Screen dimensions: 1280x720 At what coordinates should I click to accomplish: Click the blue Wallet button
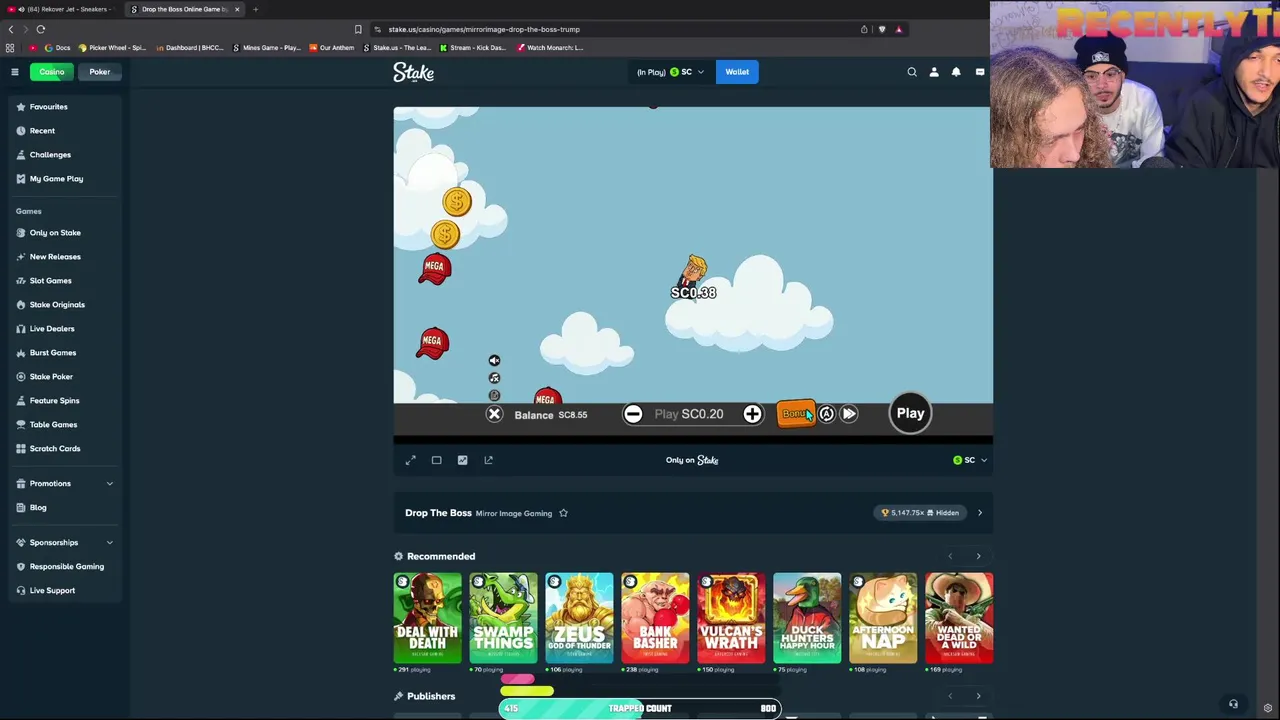tap(737, 72)
